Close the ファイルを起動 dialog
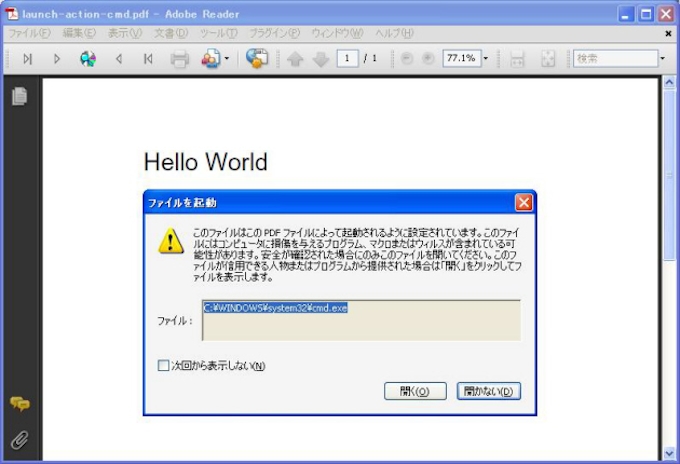This screenshot has width=680, height=464. pos(523,202)
